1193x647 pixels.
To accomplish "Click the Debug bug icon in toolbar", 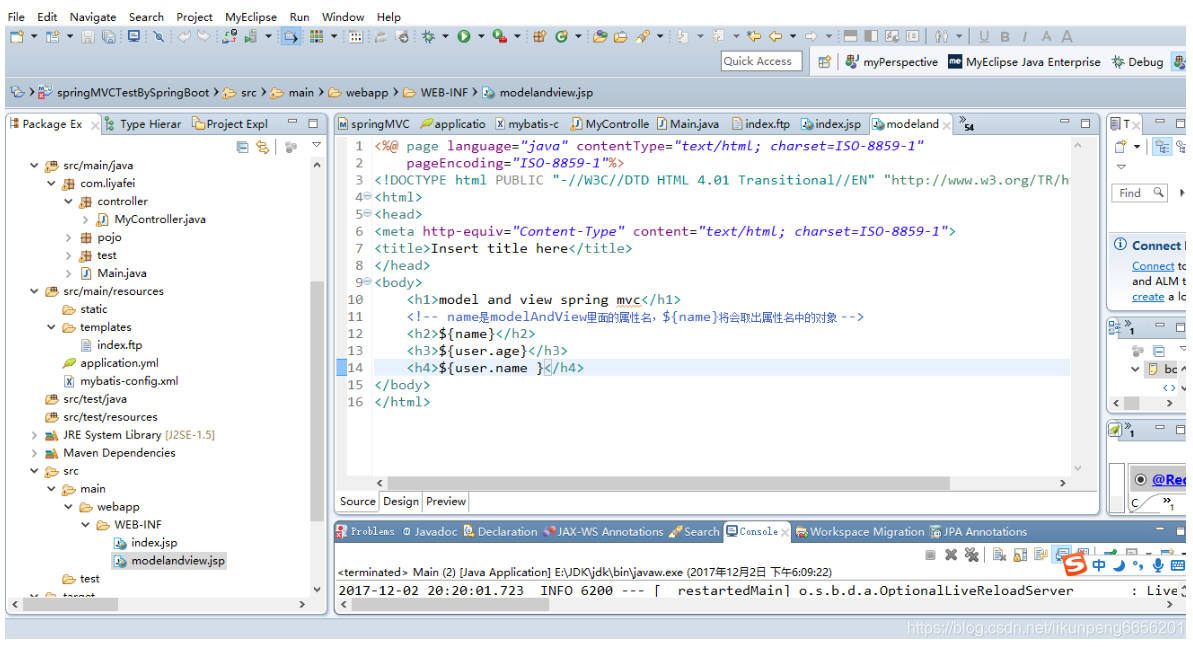I will [x=429, y=37].
